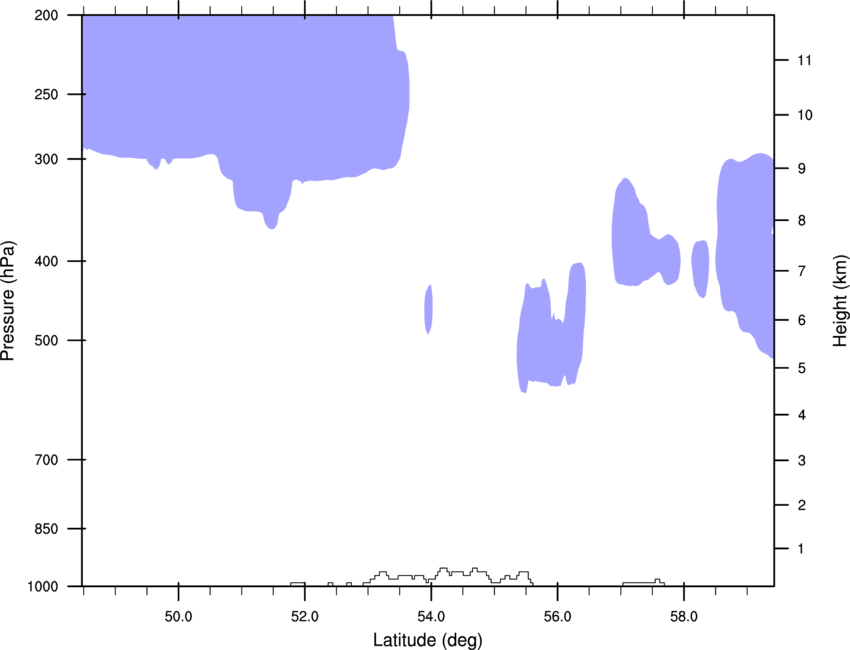This screenshot has width=850, height=650.
Task: Click the low terrain outline near latitude 57.5
Action: pyautogui.click(x=643, y=583)
